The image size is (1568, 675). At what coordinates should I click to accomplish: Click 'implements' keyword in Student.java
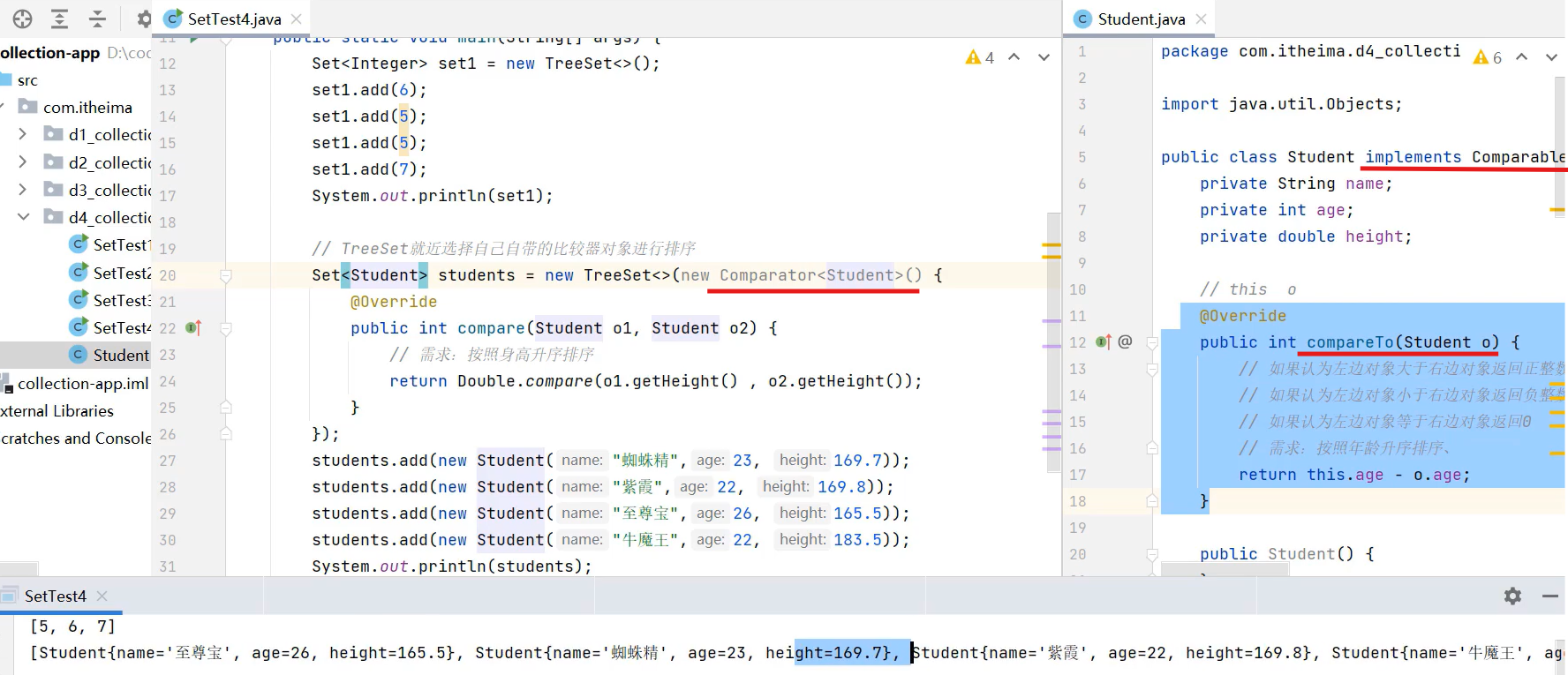coord(1413,157)
